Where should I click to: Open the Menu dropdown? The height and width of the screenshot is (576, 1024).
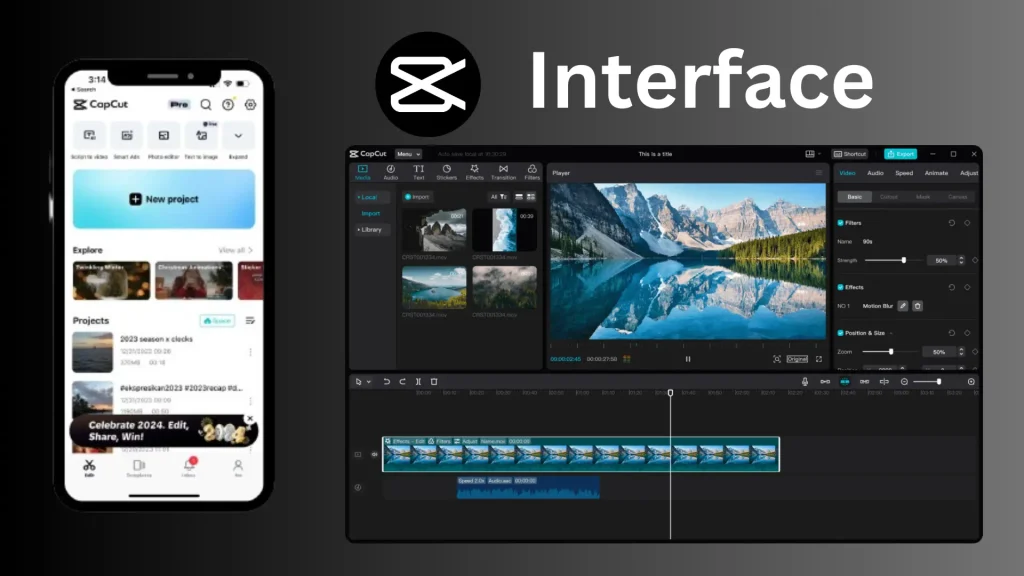point(408,154)
